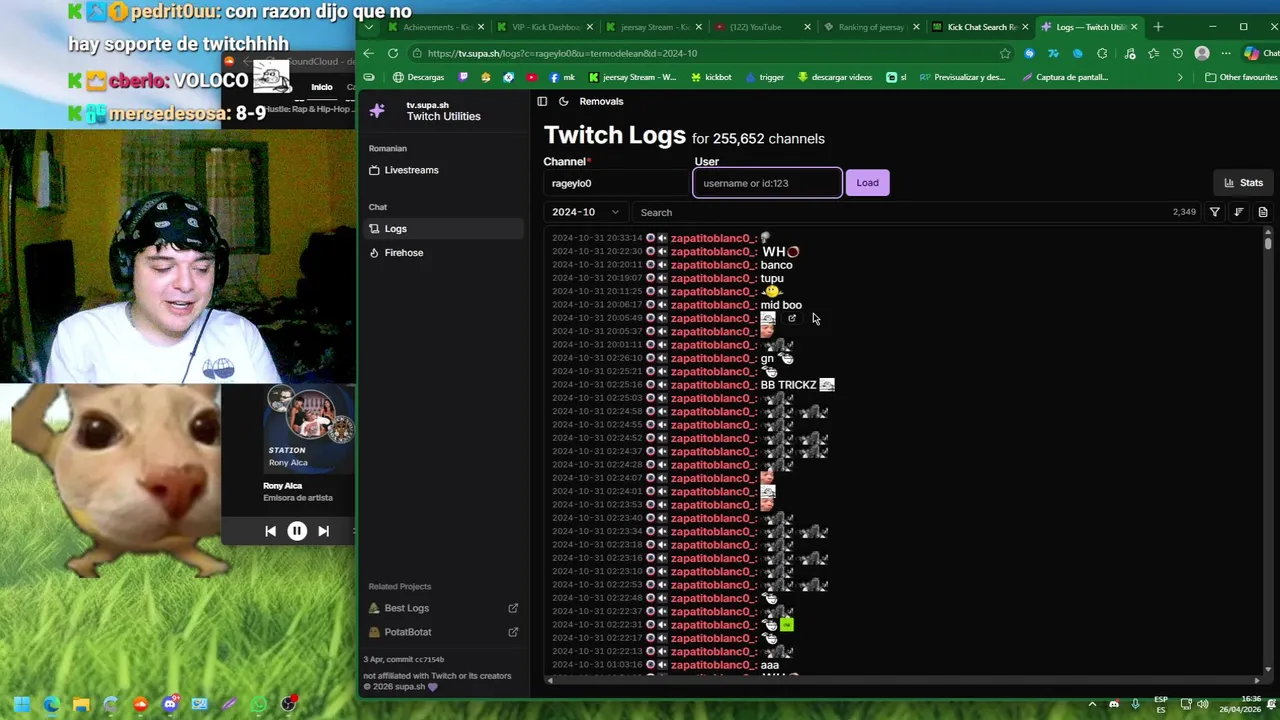1280x720 pixels.
Task: Toggle the sidebar panel icon beside Removals
Action: (x=542, y=101)
